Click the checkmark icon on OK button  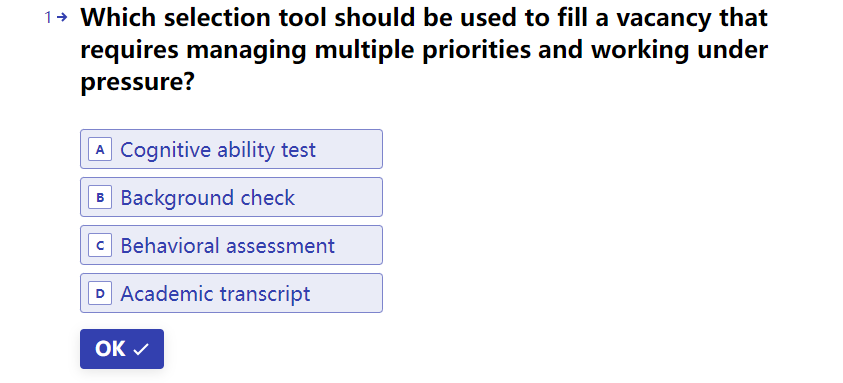(x=141, y=350)
